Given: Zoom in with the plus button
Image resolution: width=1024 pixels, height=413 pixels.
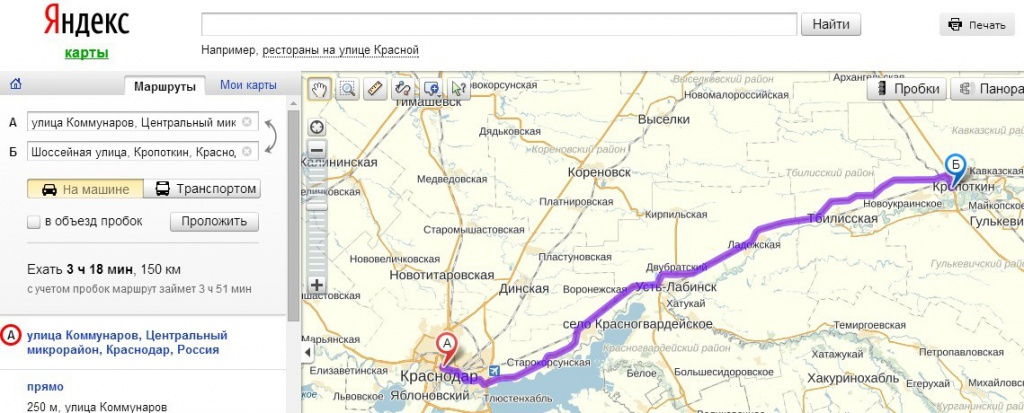Looking at the screenshot, I should (x=317, y=285).
